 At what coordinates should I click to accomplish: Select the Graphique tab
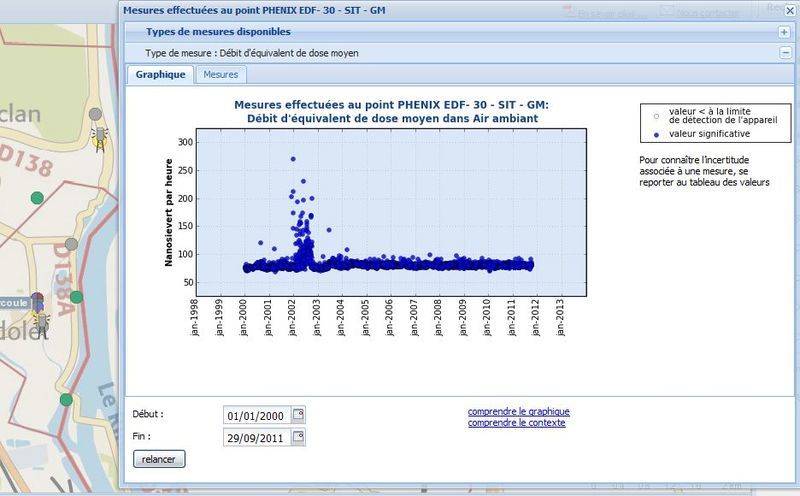(x=160, y=75)
